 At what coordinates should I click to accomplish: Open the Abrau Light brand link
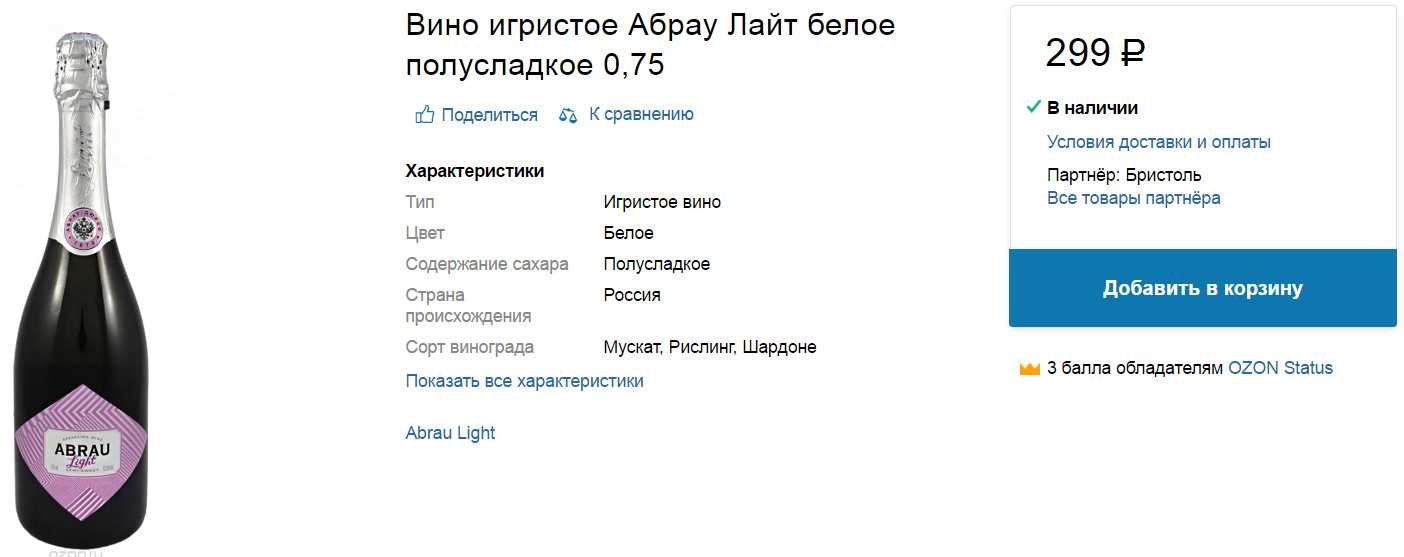coord(450,433)
